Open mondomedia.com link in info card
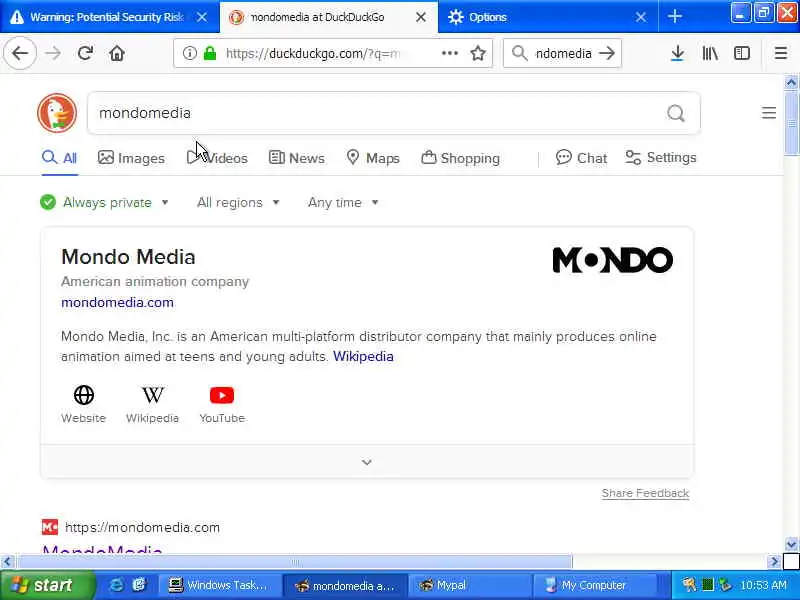 [117, 303]
